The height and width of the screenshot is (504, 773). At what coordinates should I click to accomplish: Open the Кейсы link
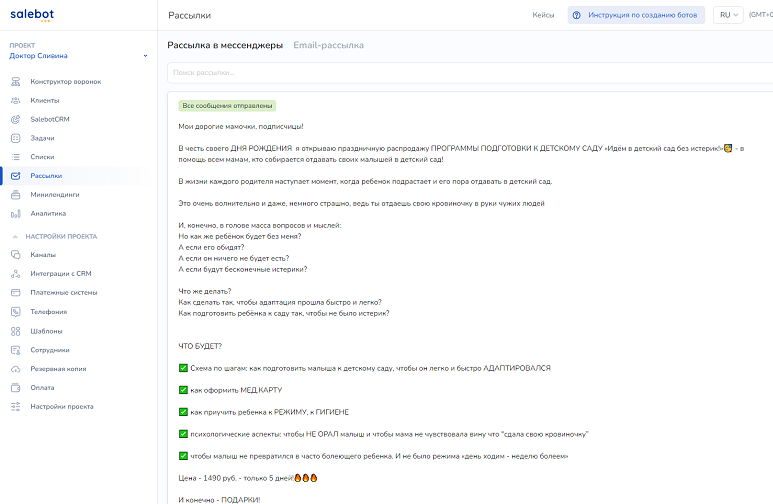coord(543,15)
